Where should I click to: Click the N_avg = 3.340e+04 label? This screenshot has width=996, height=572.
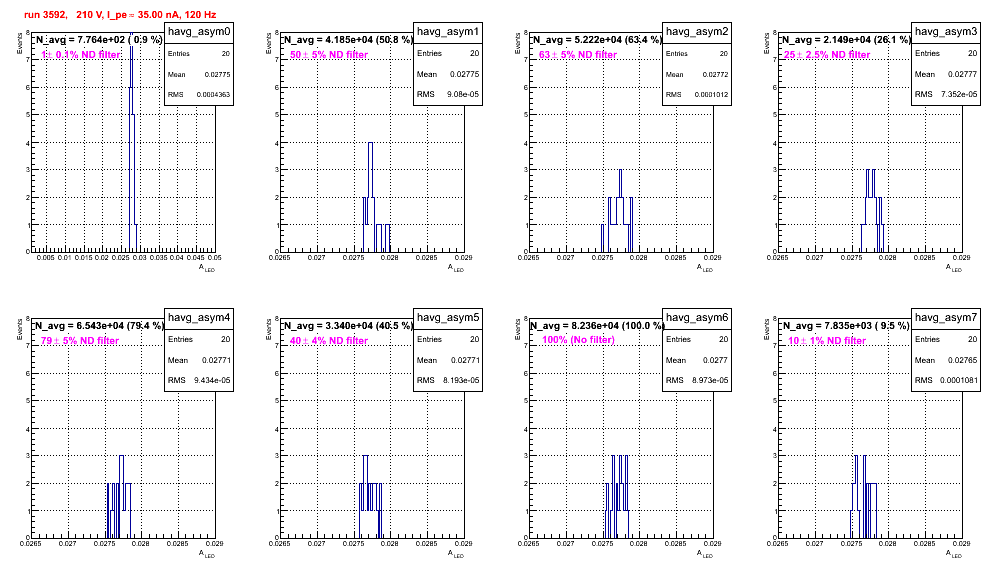point(347,325)
